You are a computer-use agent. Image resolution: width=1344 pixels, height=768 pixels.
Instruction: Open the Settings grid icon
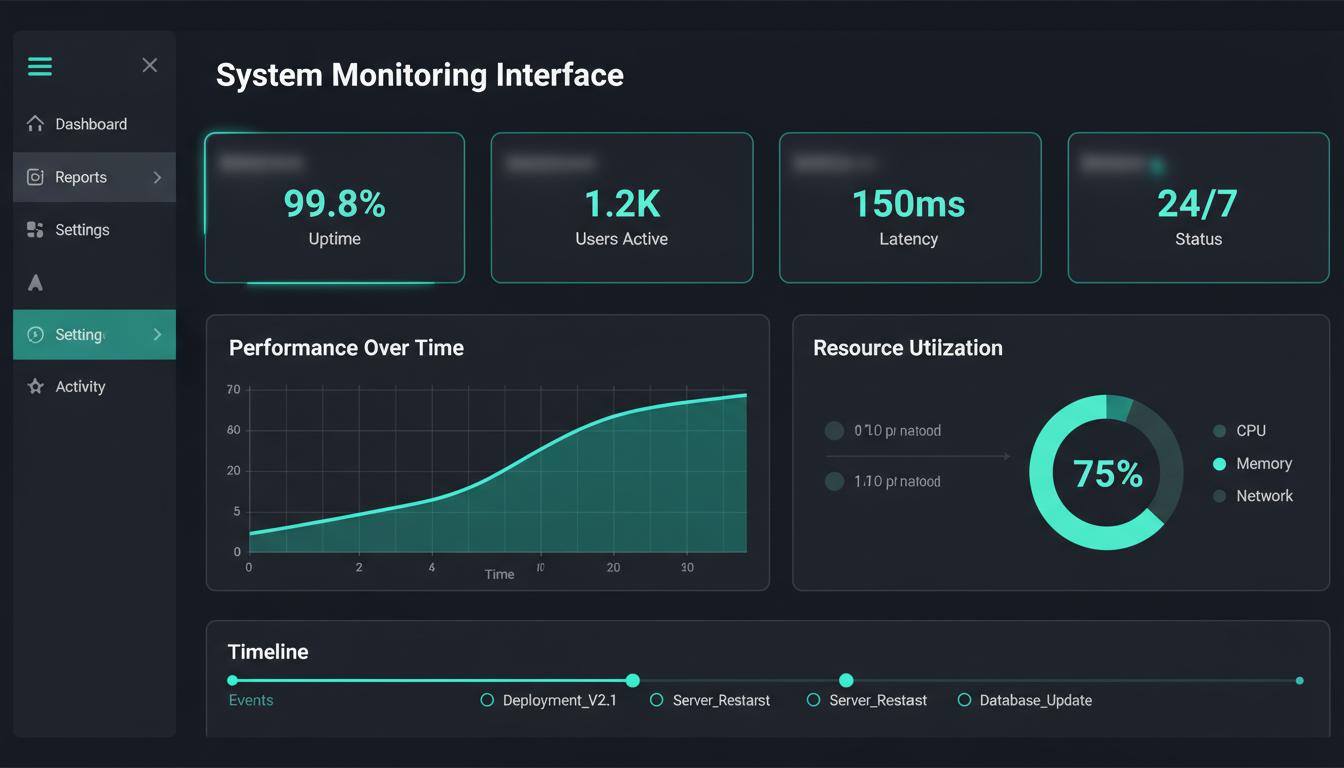pyautogui.click(x=35, y=229)
